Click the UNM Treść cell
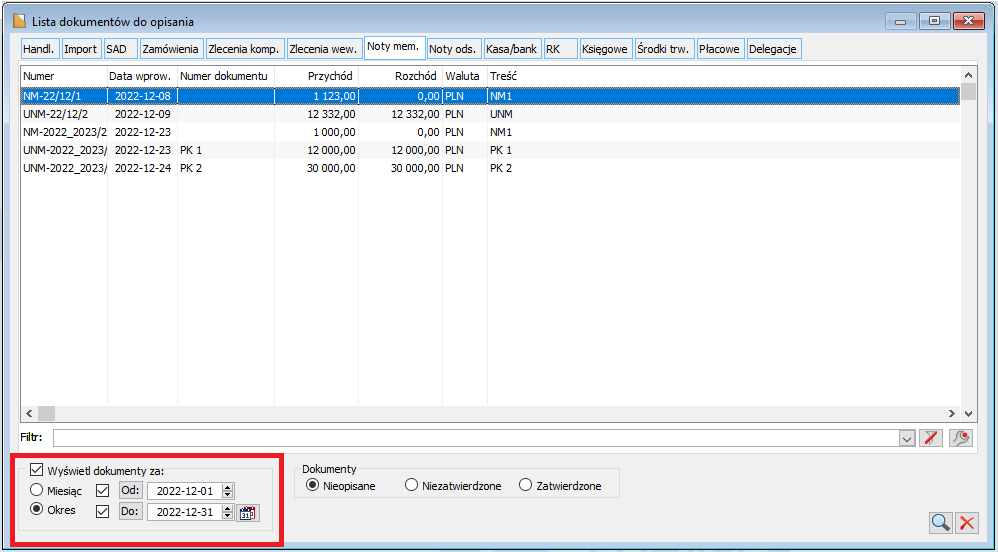This screenshot has height=552, width=998. coord(724,114)
